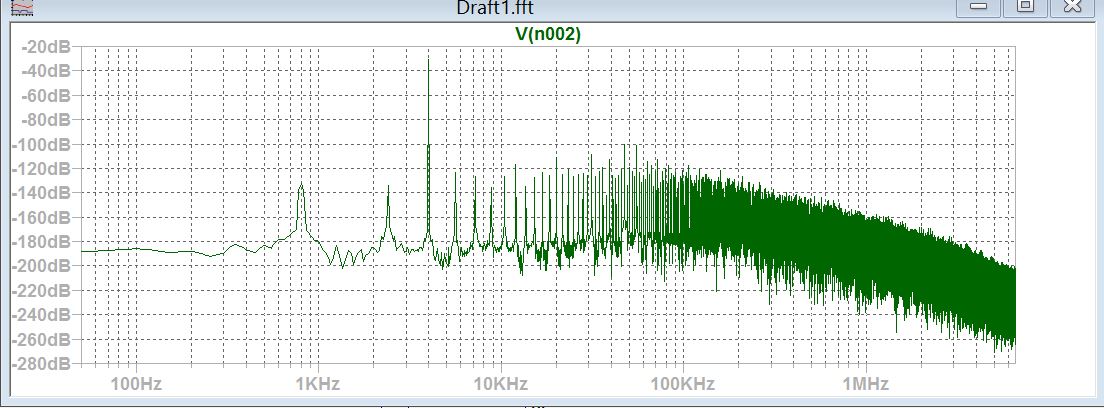Minimize the Draft1.fft window
This screenshot has width=1104, height=408.
[x=979, y=7]
